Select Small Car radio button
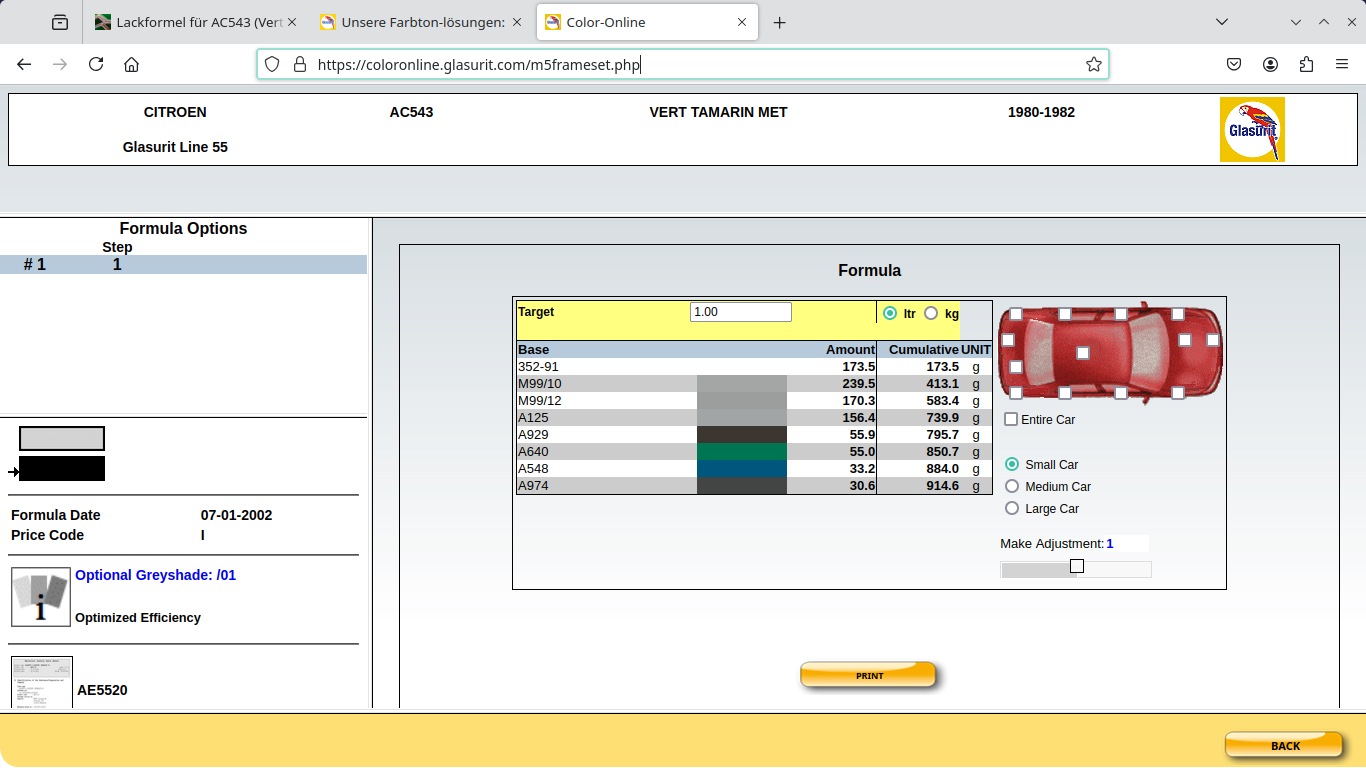This screenshot has height=768, width=1366. point(1012,464)
